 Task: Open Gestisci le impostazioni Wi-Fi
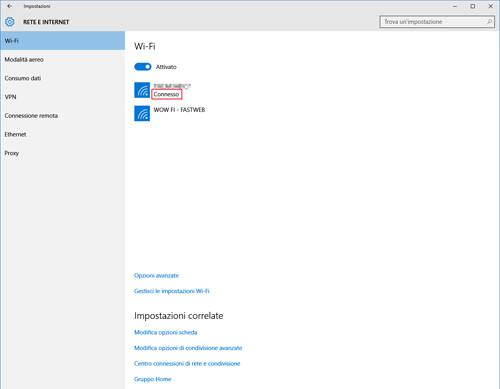(x=172, y=291)
